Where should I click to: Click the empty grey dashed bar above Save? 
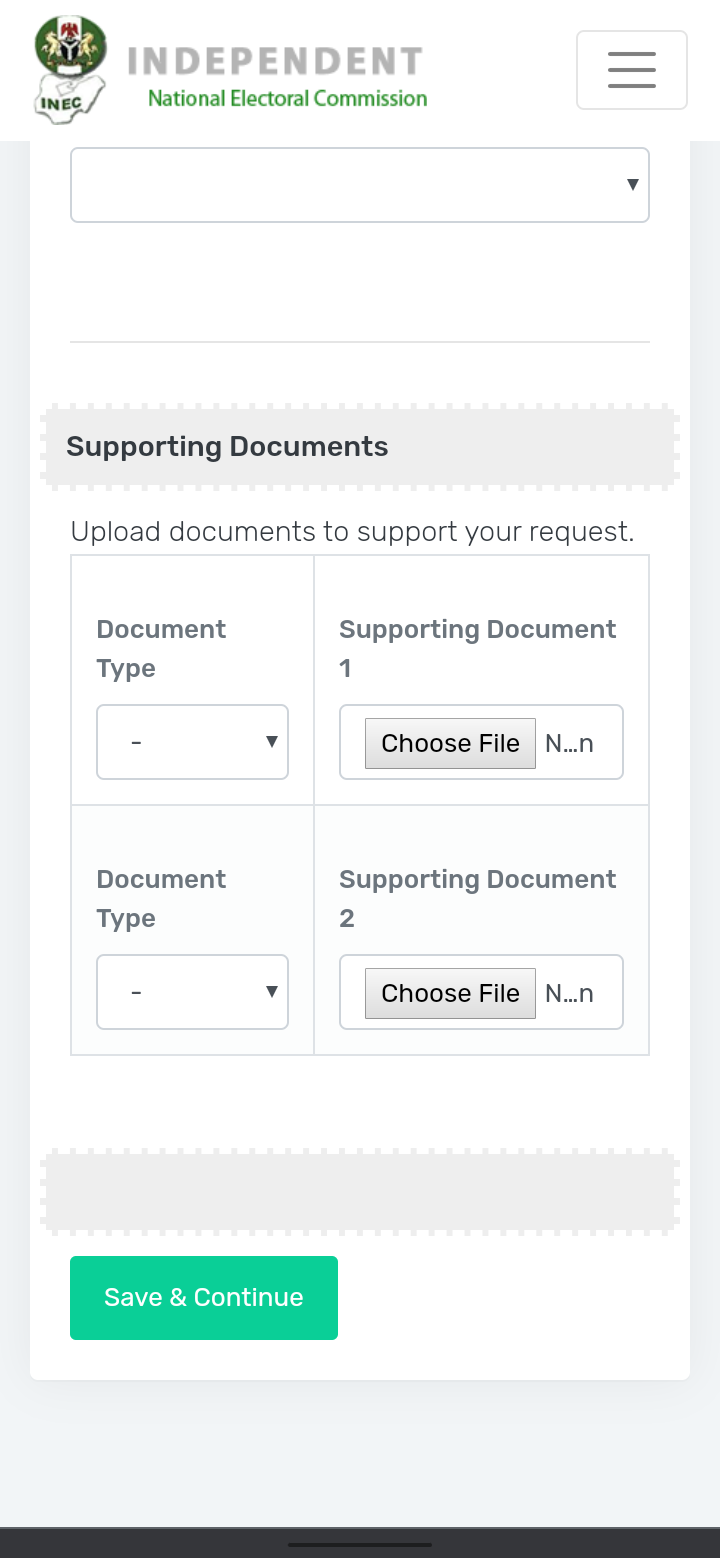click(x=359, y=1192)
